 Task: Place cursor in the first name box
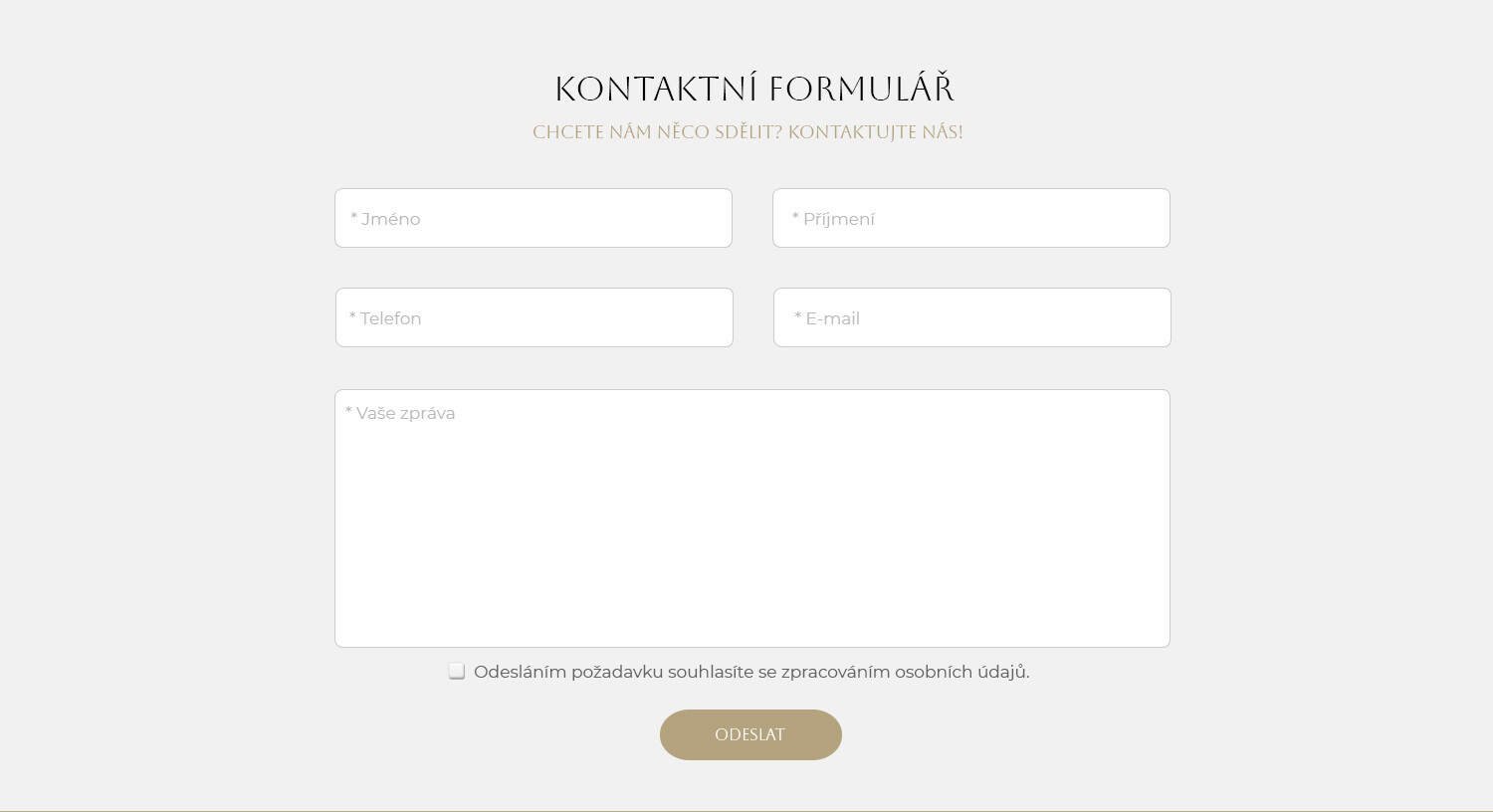pyautogui.click(x=533, y=218)
